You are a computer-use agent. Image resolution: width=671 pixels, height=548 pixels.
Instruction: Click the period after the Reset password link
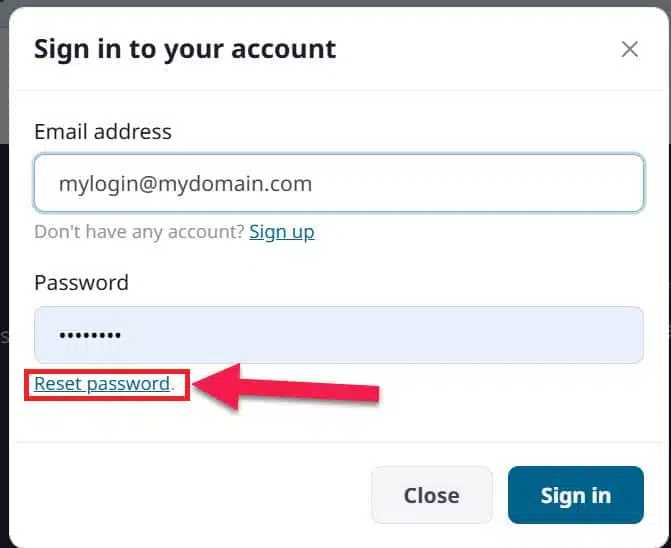[173, 385]
